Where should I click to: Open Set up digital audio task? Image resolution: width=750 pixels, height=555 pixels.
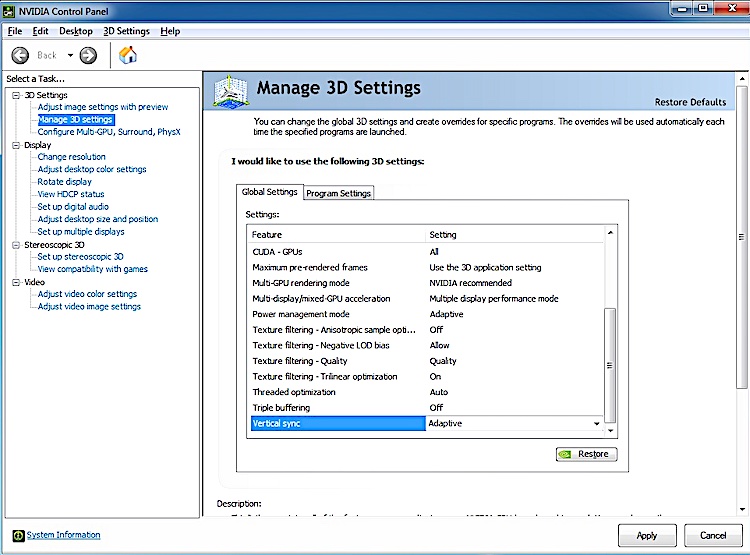click(73, 206)
